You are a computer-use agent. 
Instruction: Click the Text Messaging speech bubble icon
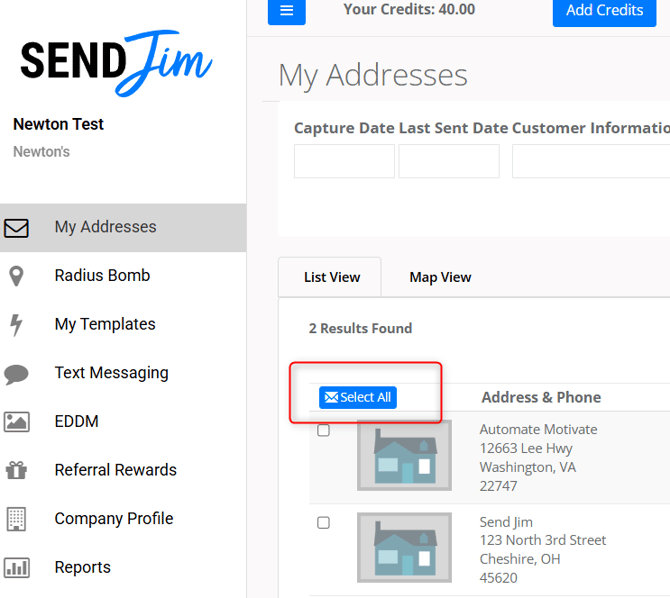pos(16,374)
